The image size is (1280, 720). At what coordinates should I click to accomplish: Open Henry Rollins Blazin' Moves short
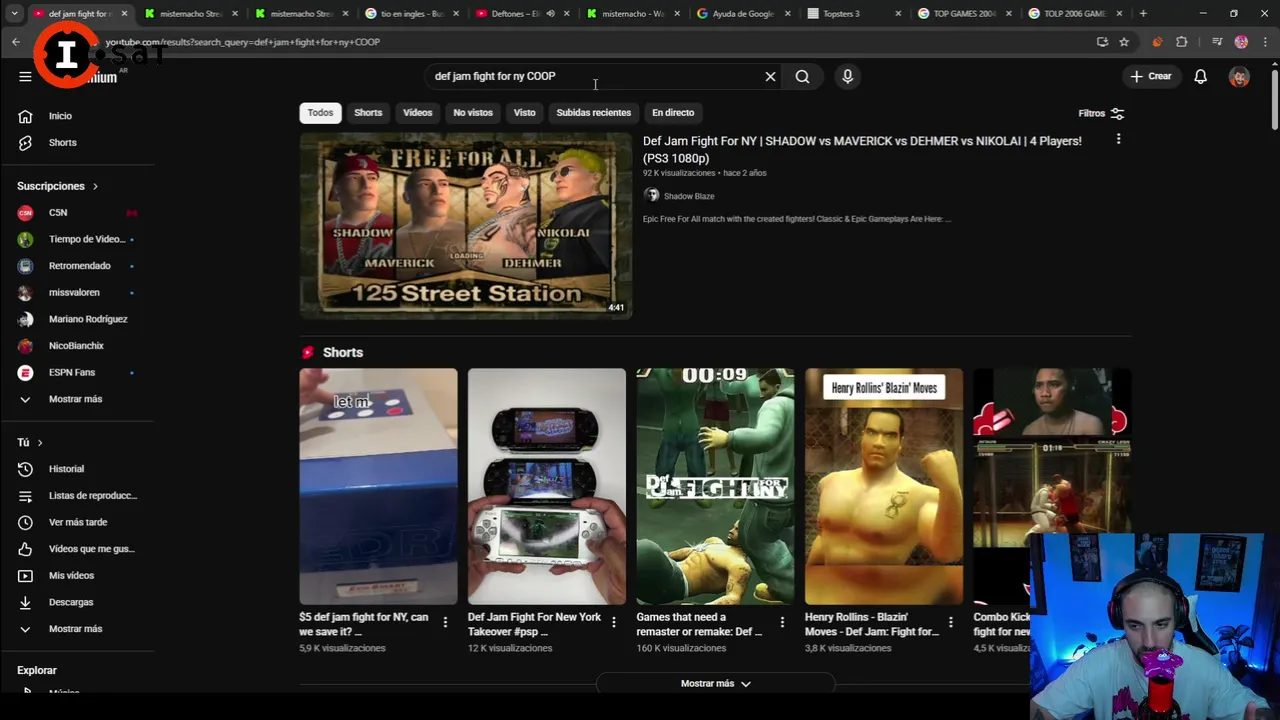coord(884,486)
